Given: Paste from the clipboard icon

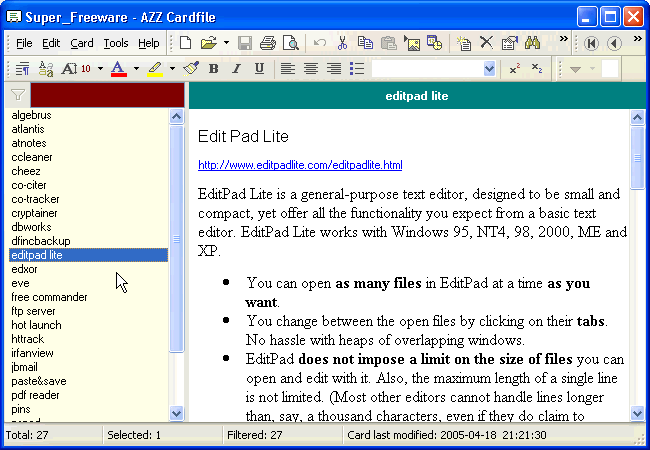Looking at the screenshot, I should (x=388, y=43).
